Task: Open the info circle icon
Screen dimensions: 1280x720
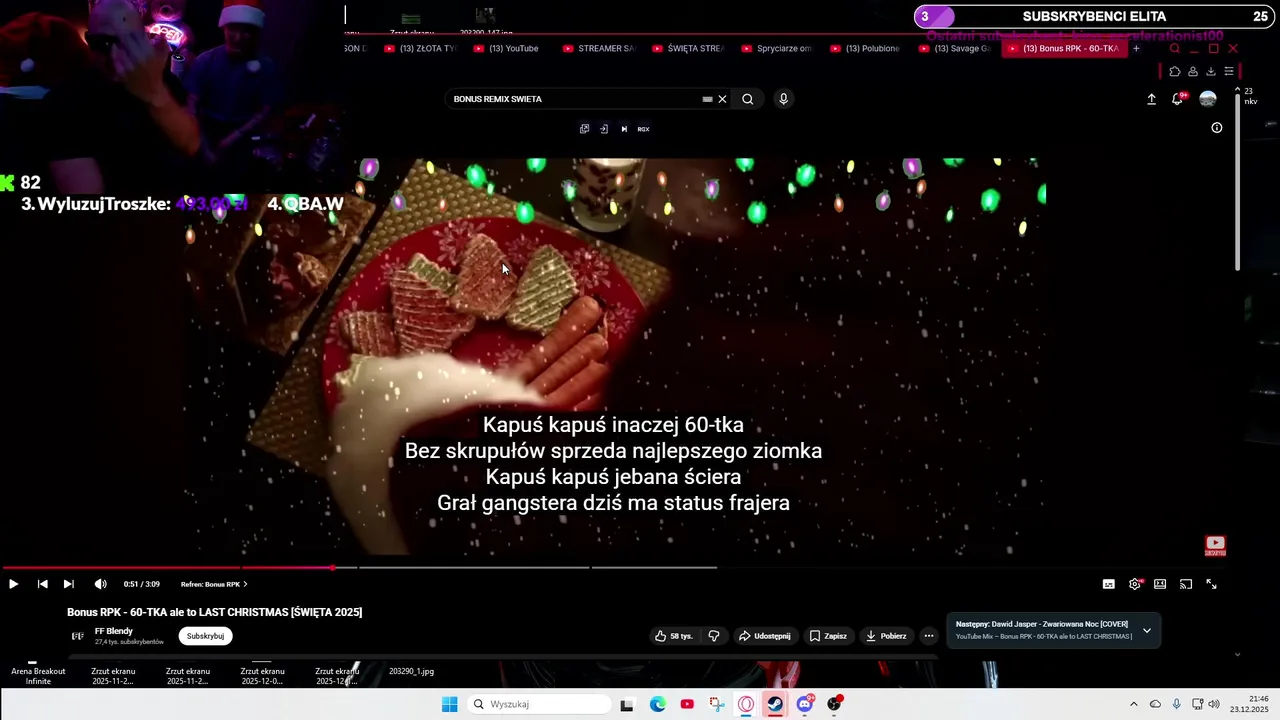Action: point(1217,128)
